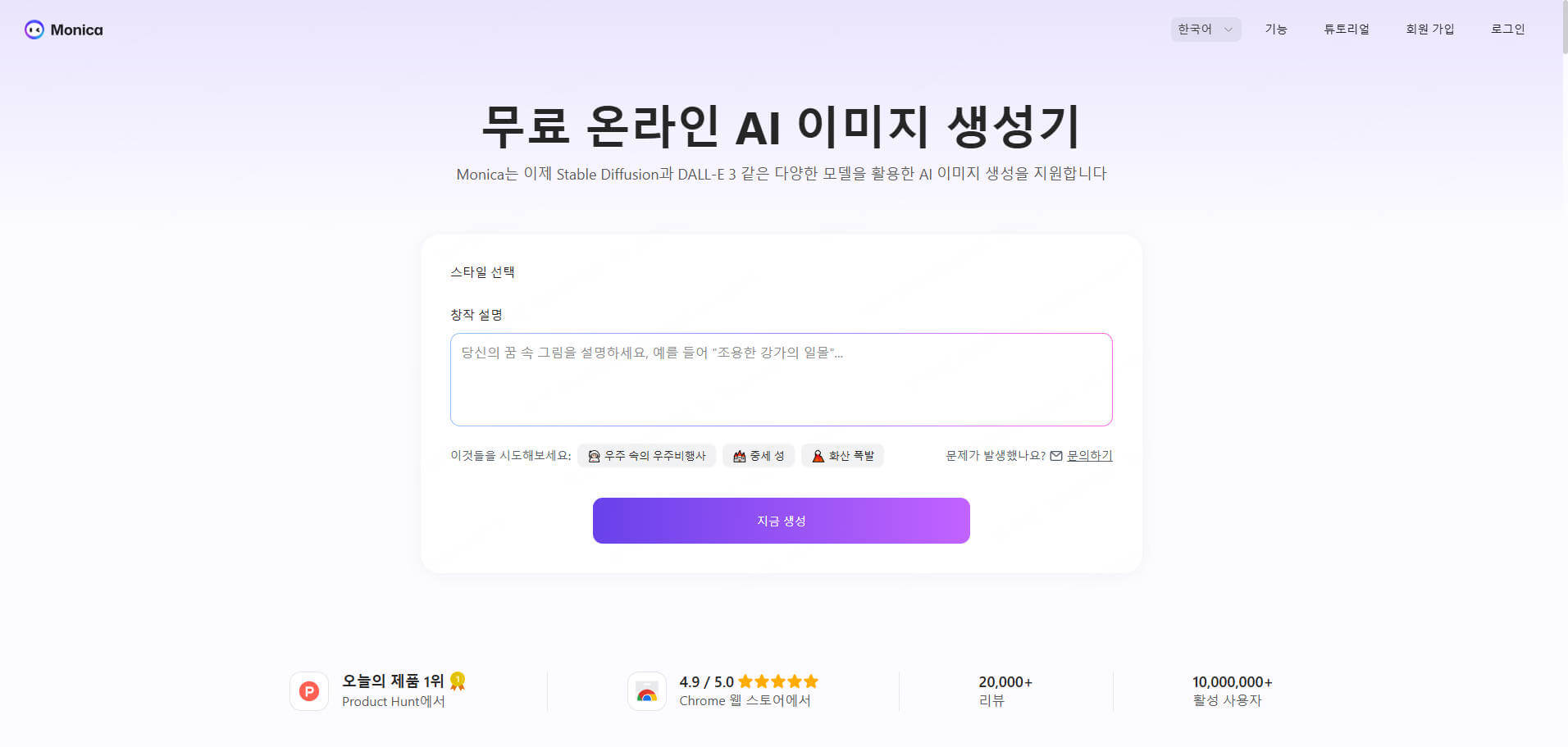Image resolution: width=1568 pixels, height=747 pixels.
Task: Click the volcano emoji on 화산 폭발 chip
Action: pos(818,456)
